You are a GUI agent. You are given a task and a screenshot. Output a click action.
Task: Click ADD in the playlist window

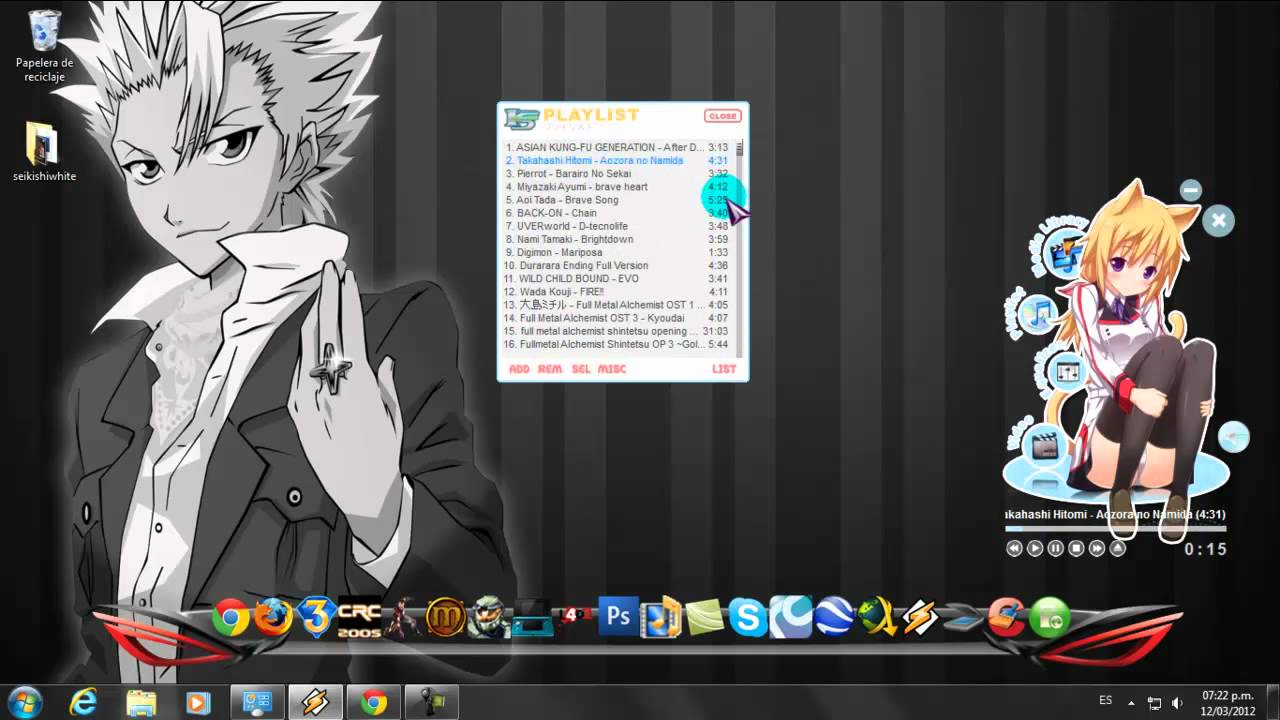coord(519,369)
